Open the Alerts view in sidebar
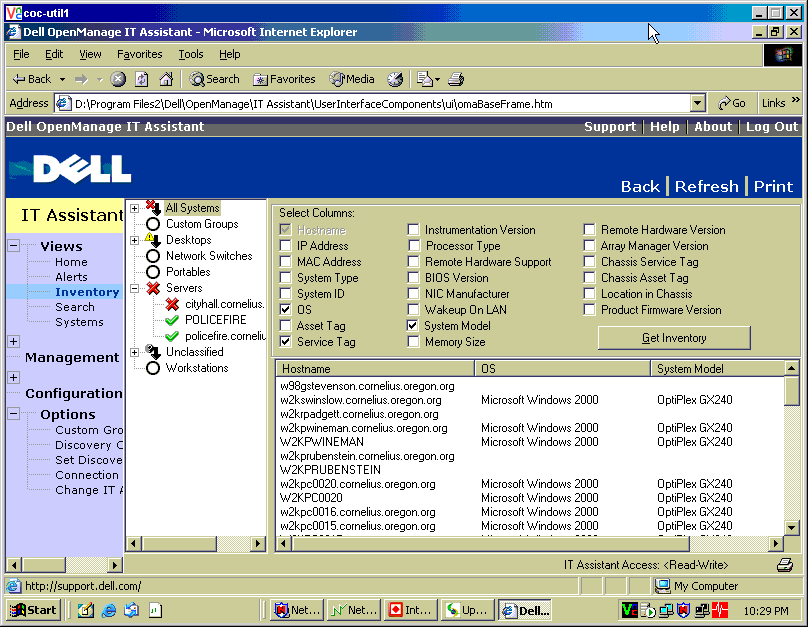The image size is (808, 627). tap(71, 277)
